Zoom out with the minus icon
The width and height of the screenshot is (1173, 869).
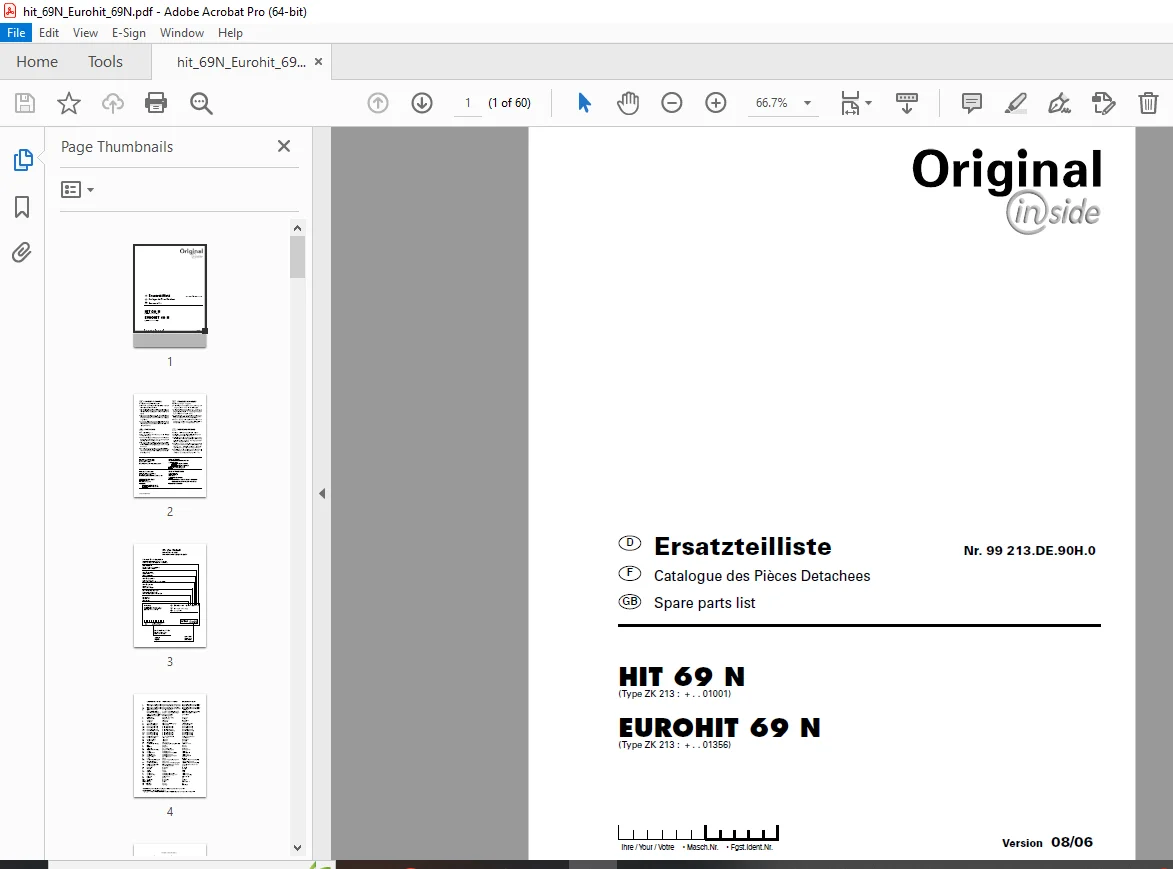pyautogui.click(x=672, y=103)
